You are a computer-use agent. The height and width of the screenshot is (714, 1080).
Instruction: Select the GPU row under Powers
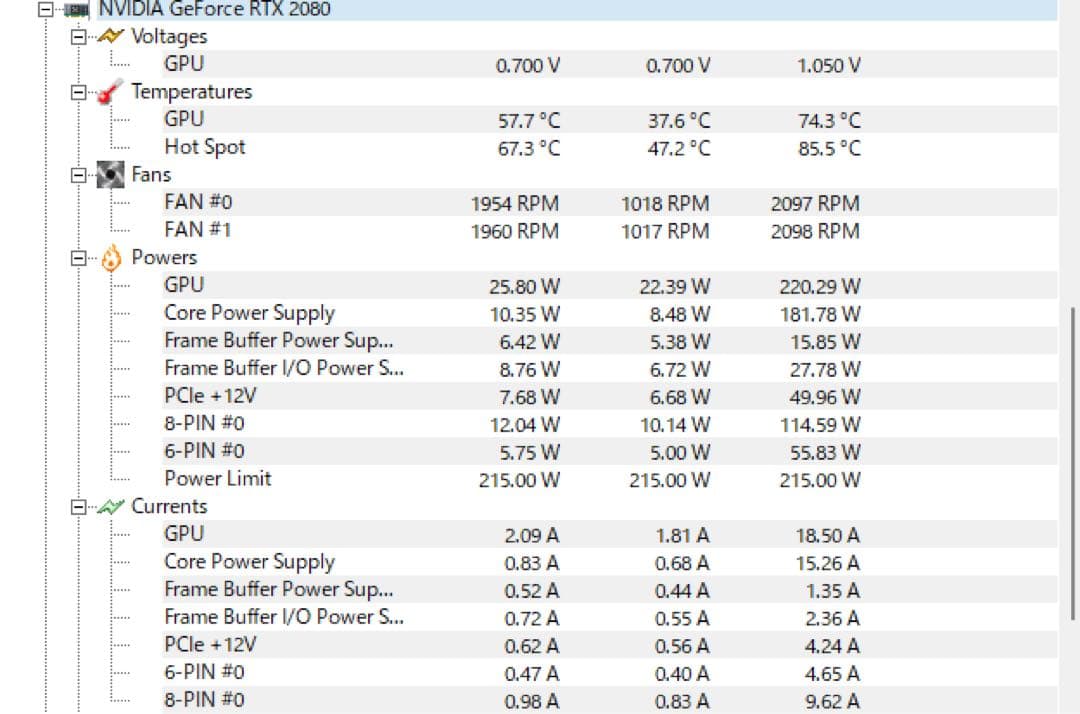[610, 285]
